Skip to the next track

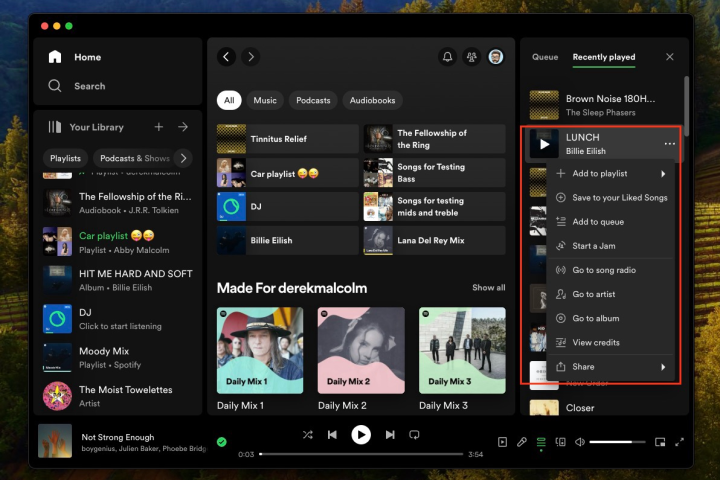coord(390,435)
